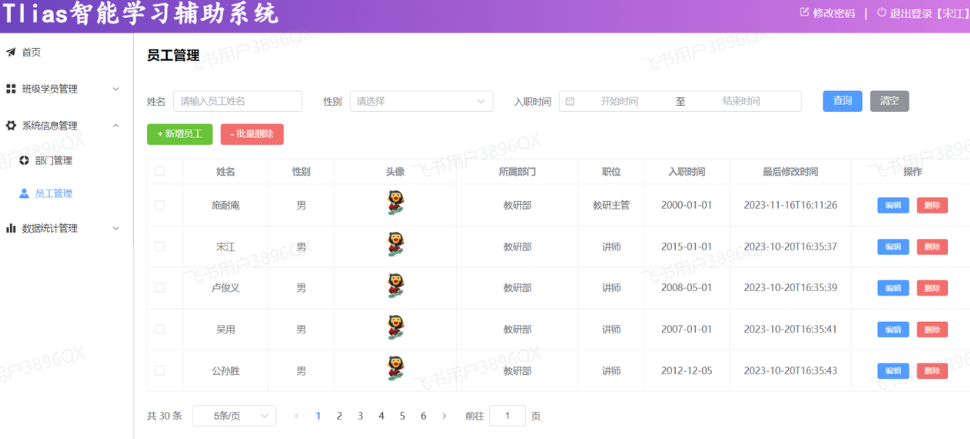This screenshot has width=970, height=439.
Task: Click the 结束时间 date field
Action: 740,101
